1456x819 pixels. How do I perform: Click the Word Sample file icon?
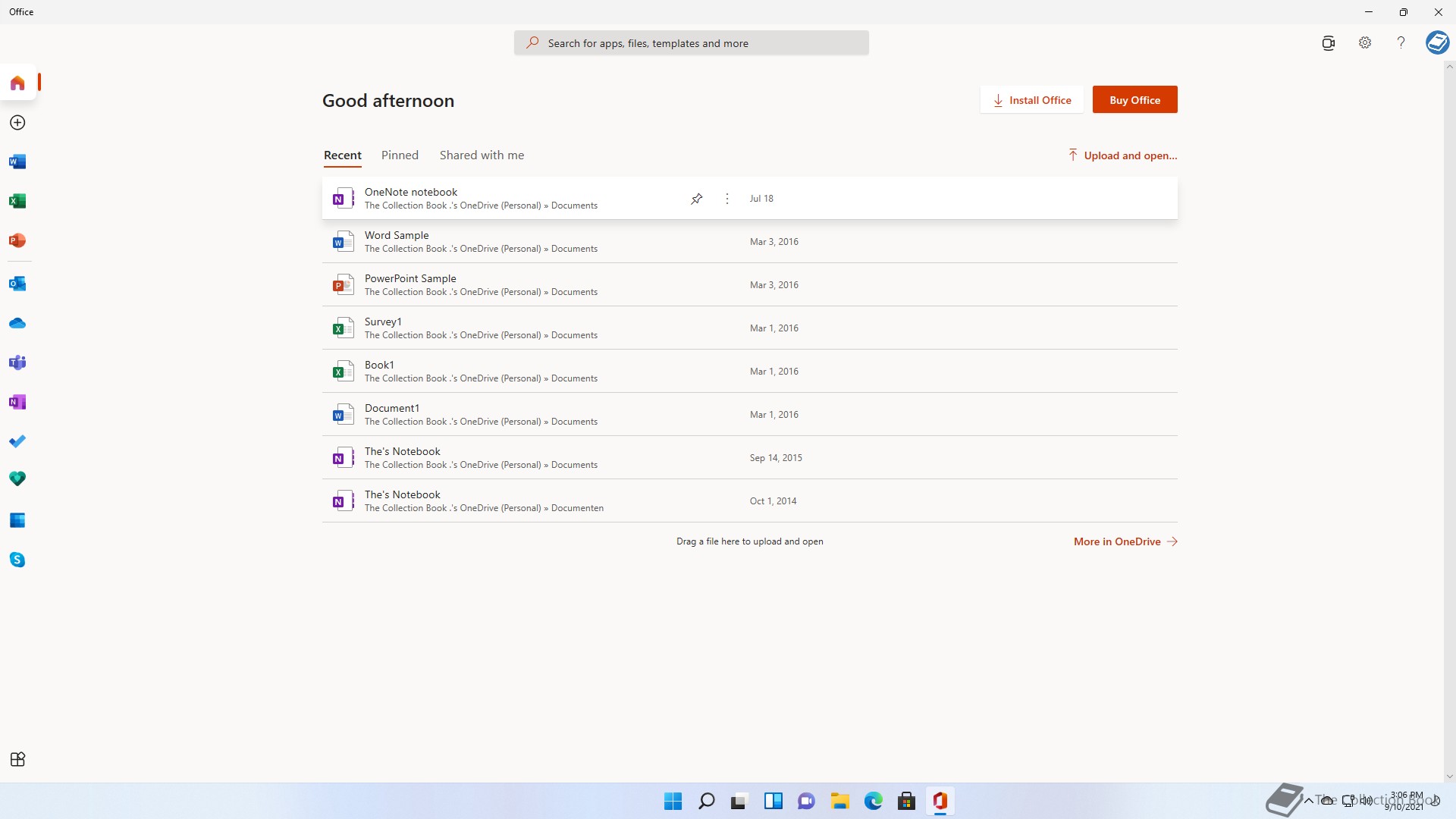tap(343, 242)
